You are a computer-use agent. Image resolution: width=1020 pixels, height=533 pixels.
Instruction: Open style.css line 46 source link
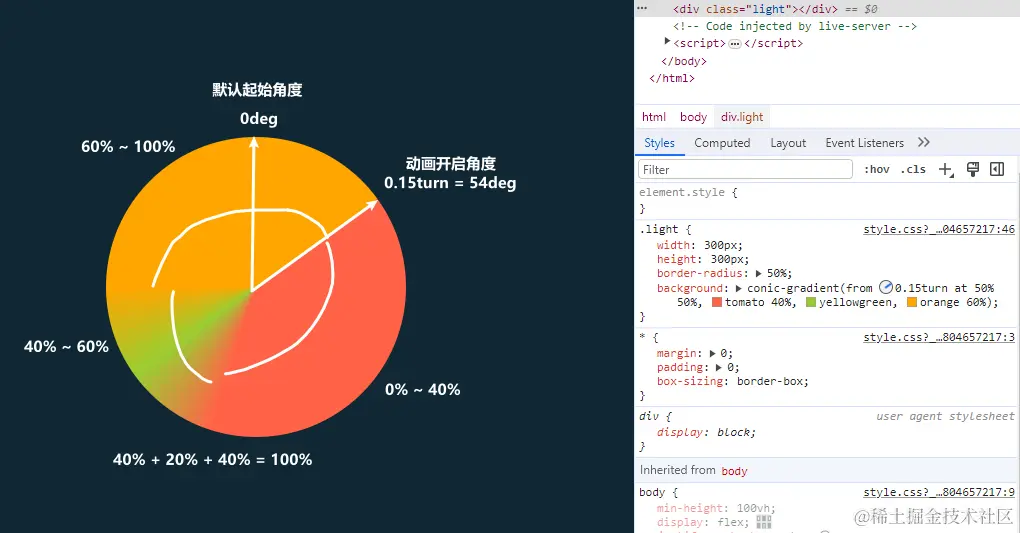coord(939,229)
